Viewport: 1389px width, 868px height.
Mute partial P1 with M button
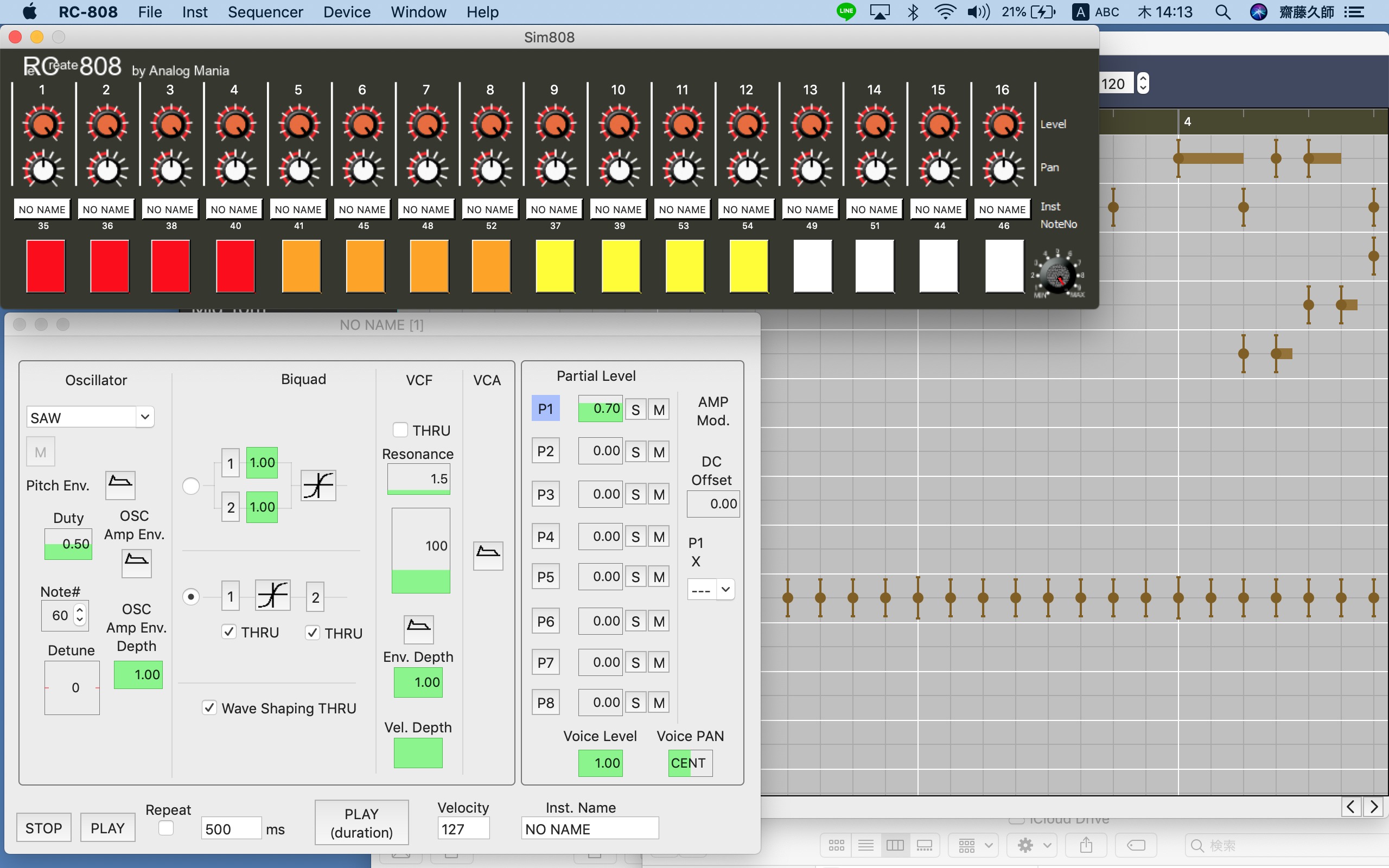pos(659,410)
